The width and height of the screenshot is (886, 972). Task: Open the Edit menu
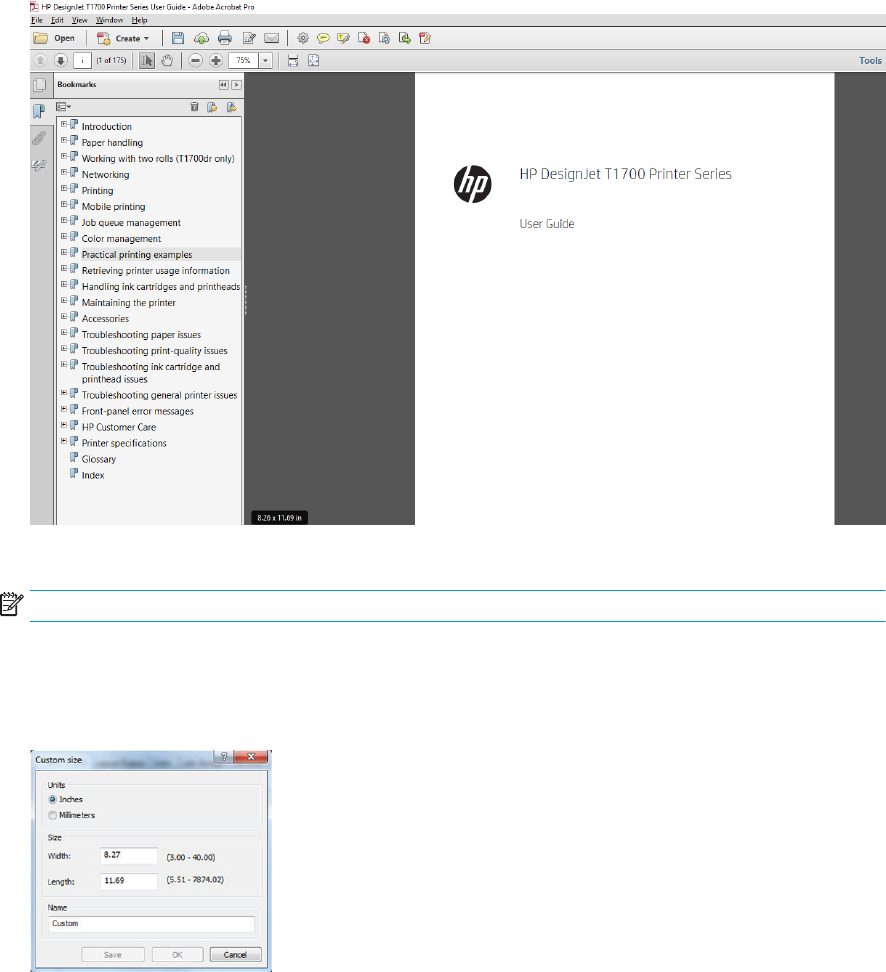pos(57,20)
